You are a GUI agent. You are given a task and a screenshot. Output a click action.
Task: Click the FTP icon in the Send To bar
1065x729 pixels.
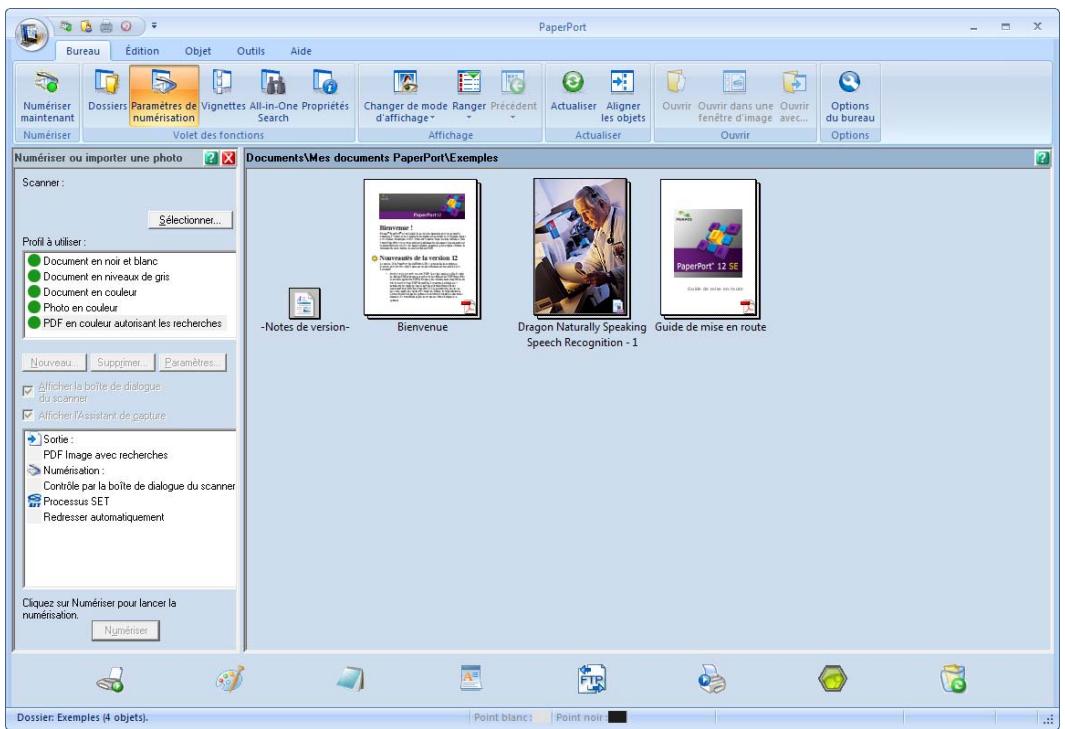[x=591, y=679]
